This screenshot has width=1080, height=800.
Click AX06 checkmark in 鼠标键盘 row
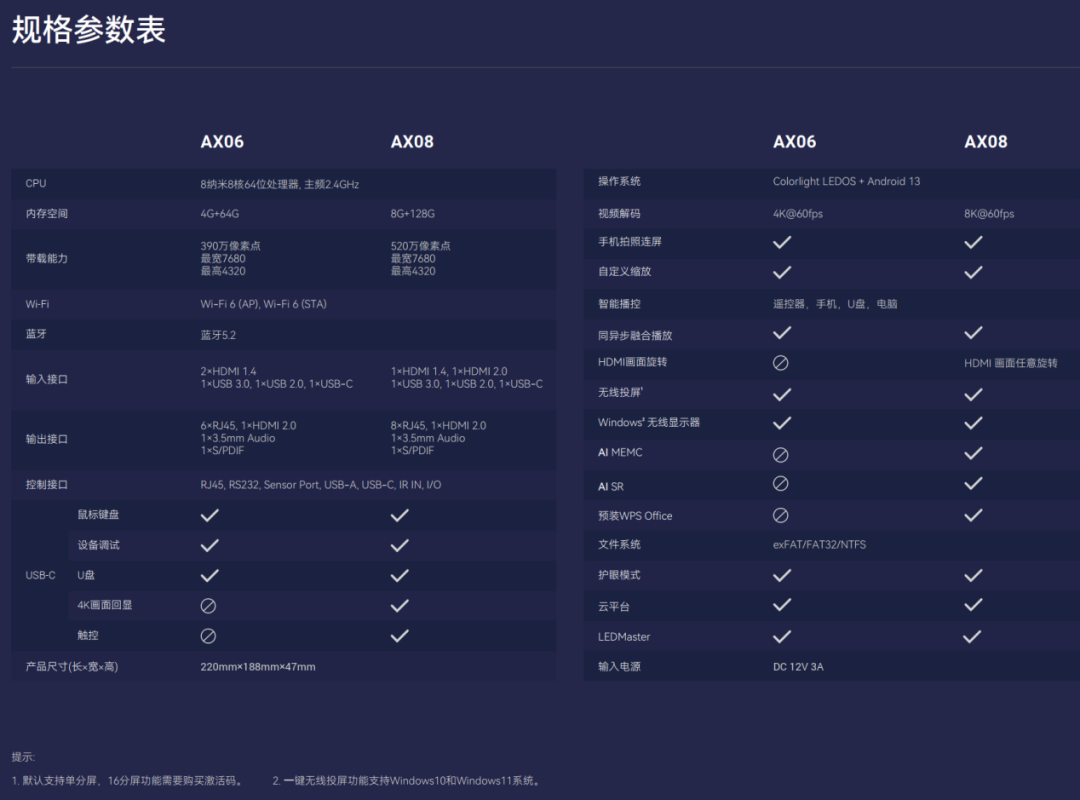[x=209, y=515]
